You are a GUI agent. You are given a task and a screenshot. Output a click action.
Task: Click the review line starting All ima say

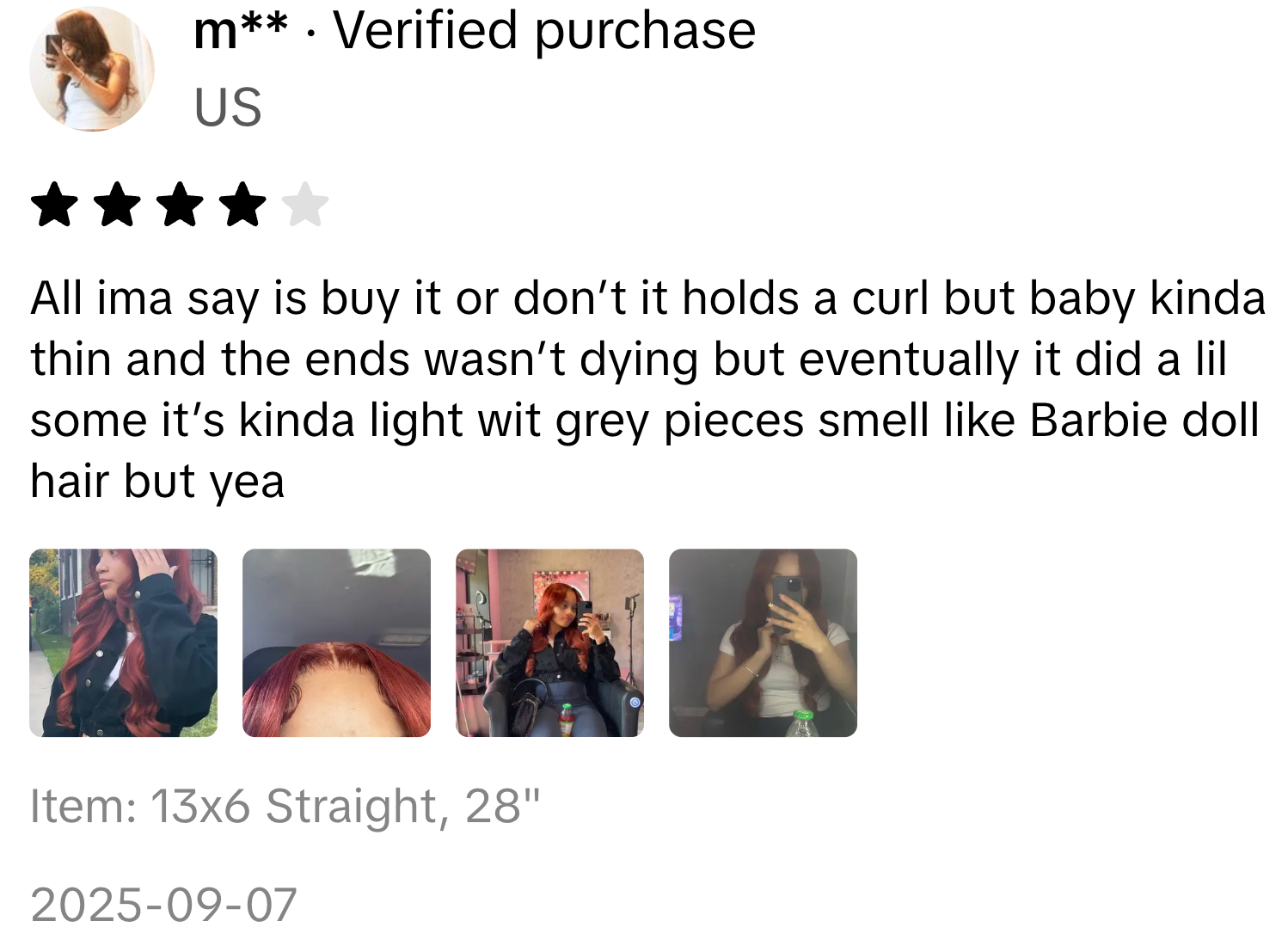pos(647,299)
